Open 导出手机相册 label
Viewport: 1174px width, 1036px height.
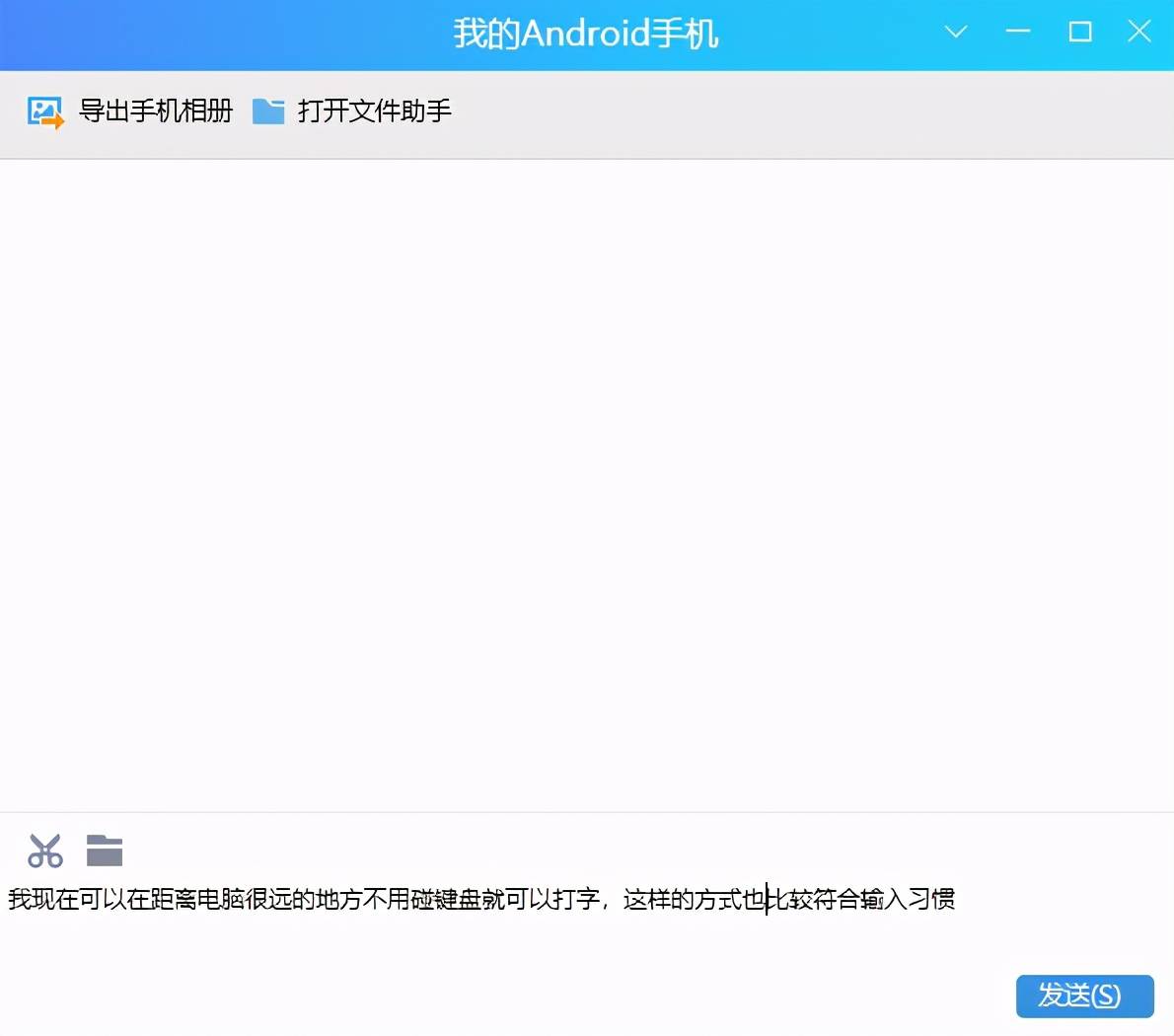click(x=156, y=111)
